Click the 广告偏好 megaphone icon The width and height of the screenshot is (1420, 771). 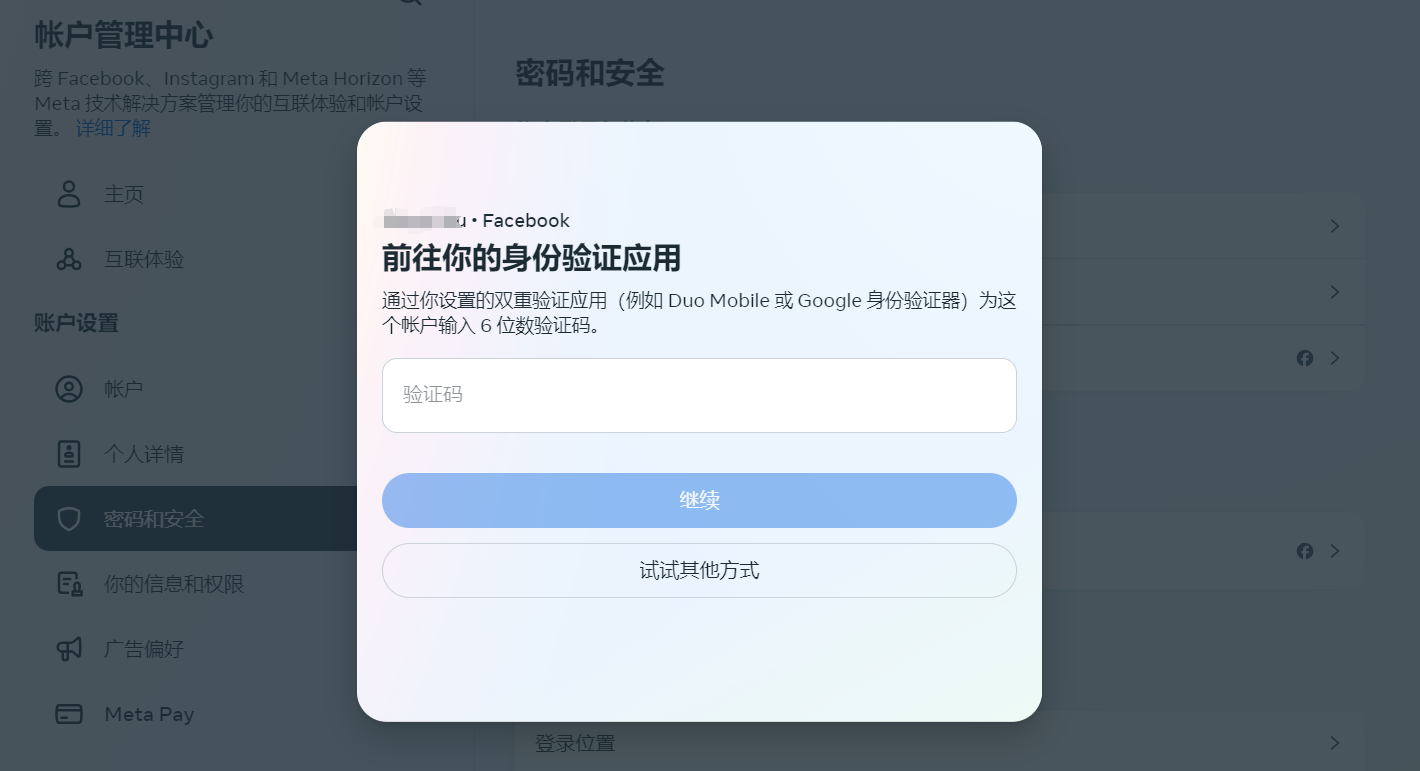click(x=69, y=649)
